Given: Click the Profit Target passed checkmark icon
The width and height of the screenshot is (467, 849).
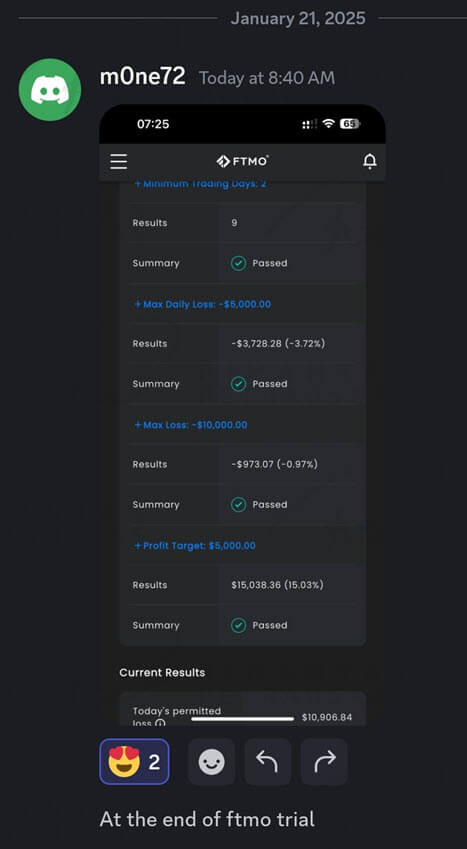Looking at the screenshot, I should pyautogui.click(x=238, y=625).
